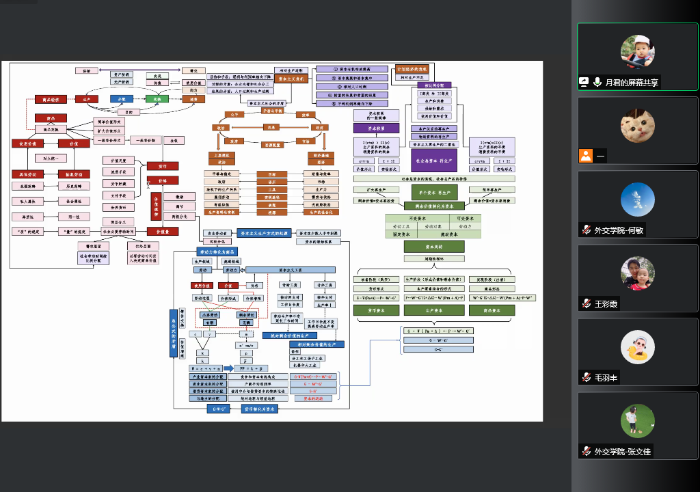Image resolution: width=700 pixels, height=492 pixels.
Task: Click the 外交学院-何敏 name label
Action: (x=621, y=229)
